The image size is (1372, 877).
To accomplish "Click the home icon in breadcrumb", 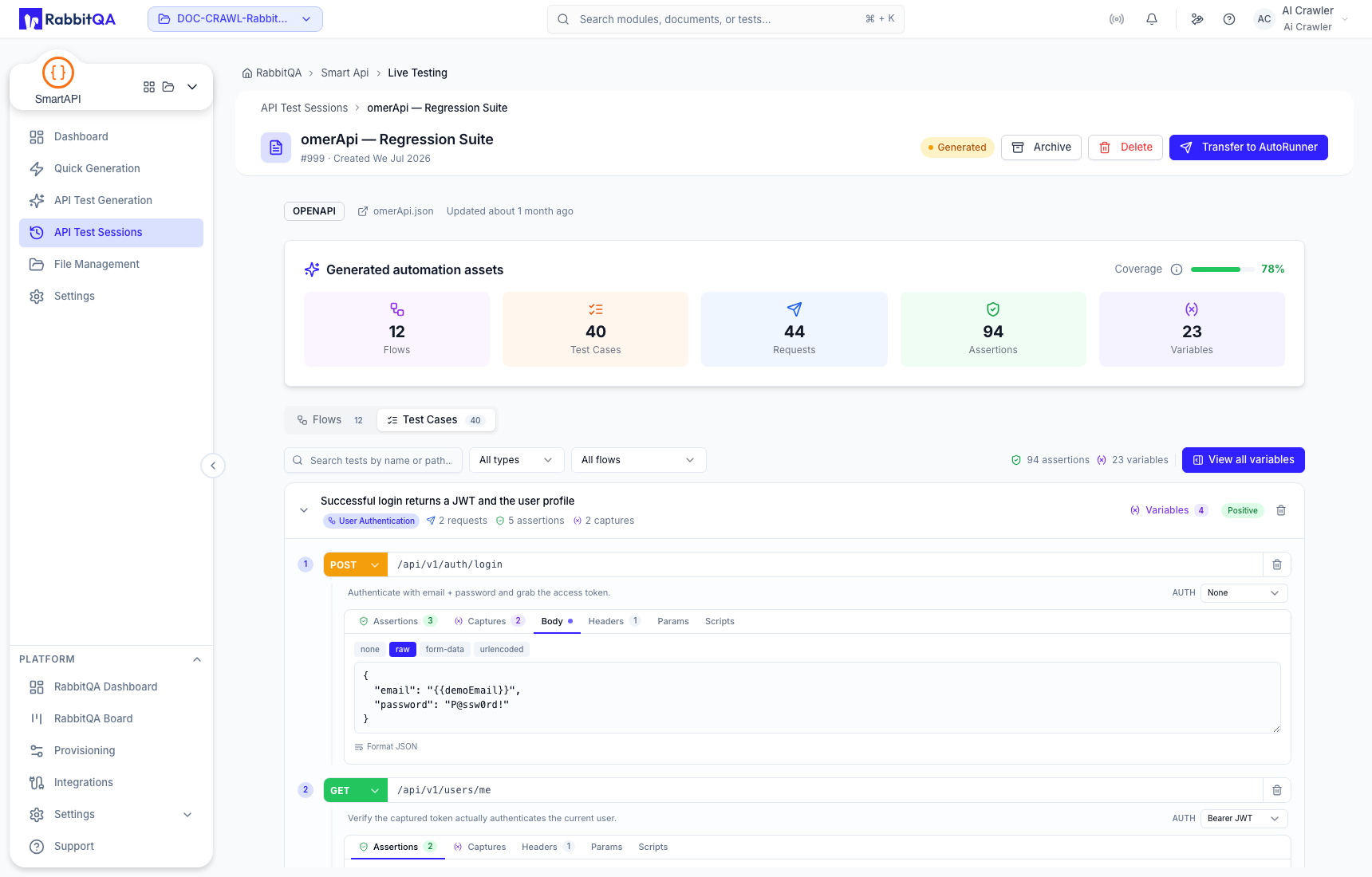I will tap(247, 73).
